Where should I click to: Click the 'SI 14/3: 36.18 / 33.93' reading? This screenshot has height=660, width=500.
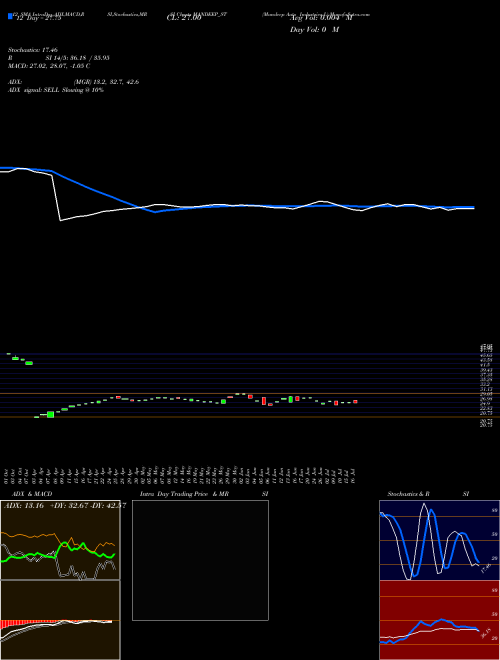click(77, 58)
